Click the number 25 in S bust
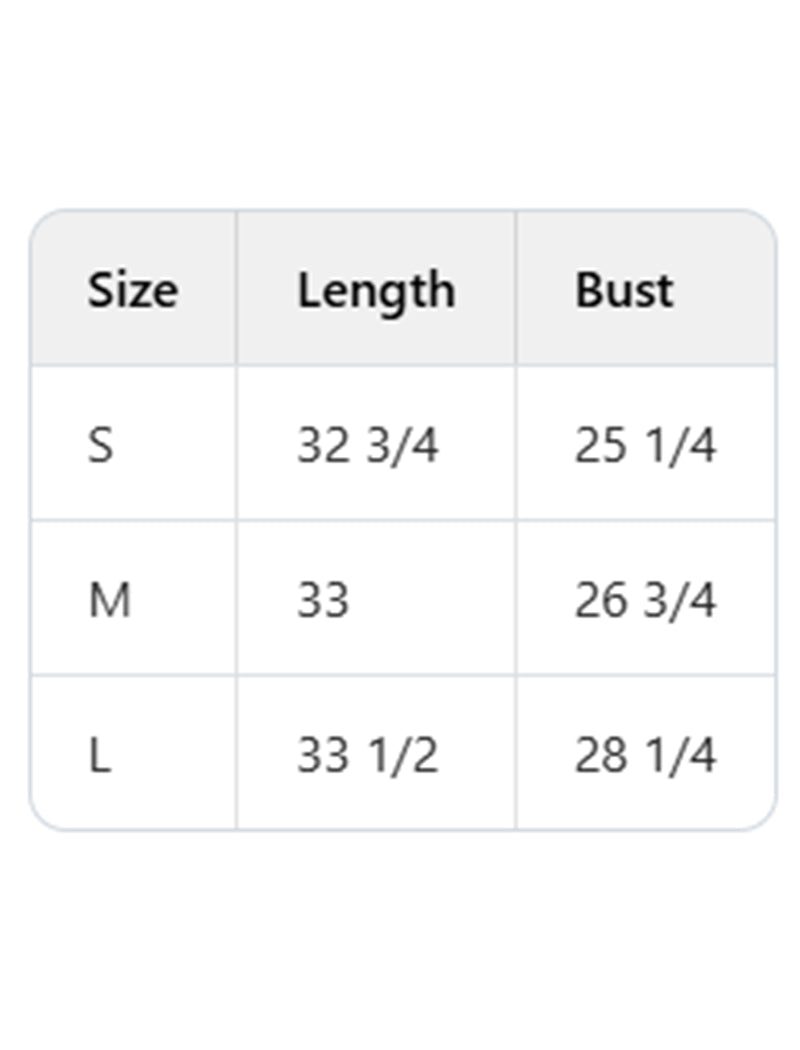The height and width of the screenshot is (1050, 800). click(x=600, y=445)
